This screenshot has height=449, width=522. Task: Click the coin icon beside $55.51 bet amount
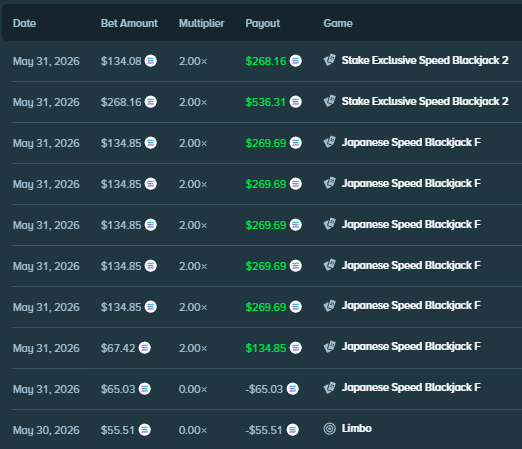click(145, 430)
